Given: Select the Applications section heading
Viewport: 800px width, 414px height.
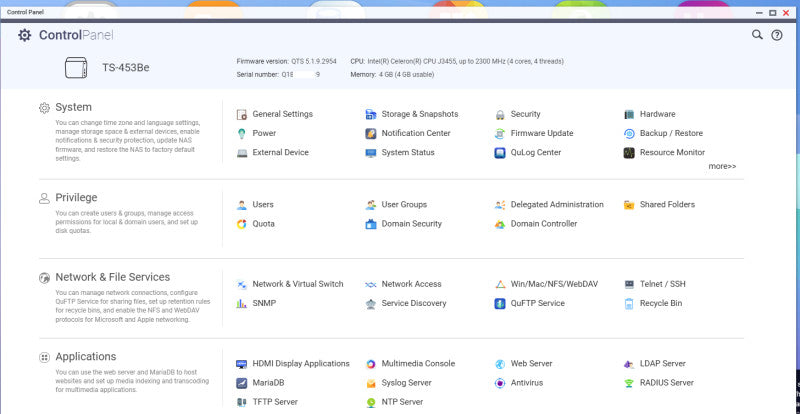Looking at the screenshot, I should pyautogui.click(x=86, y=357).
